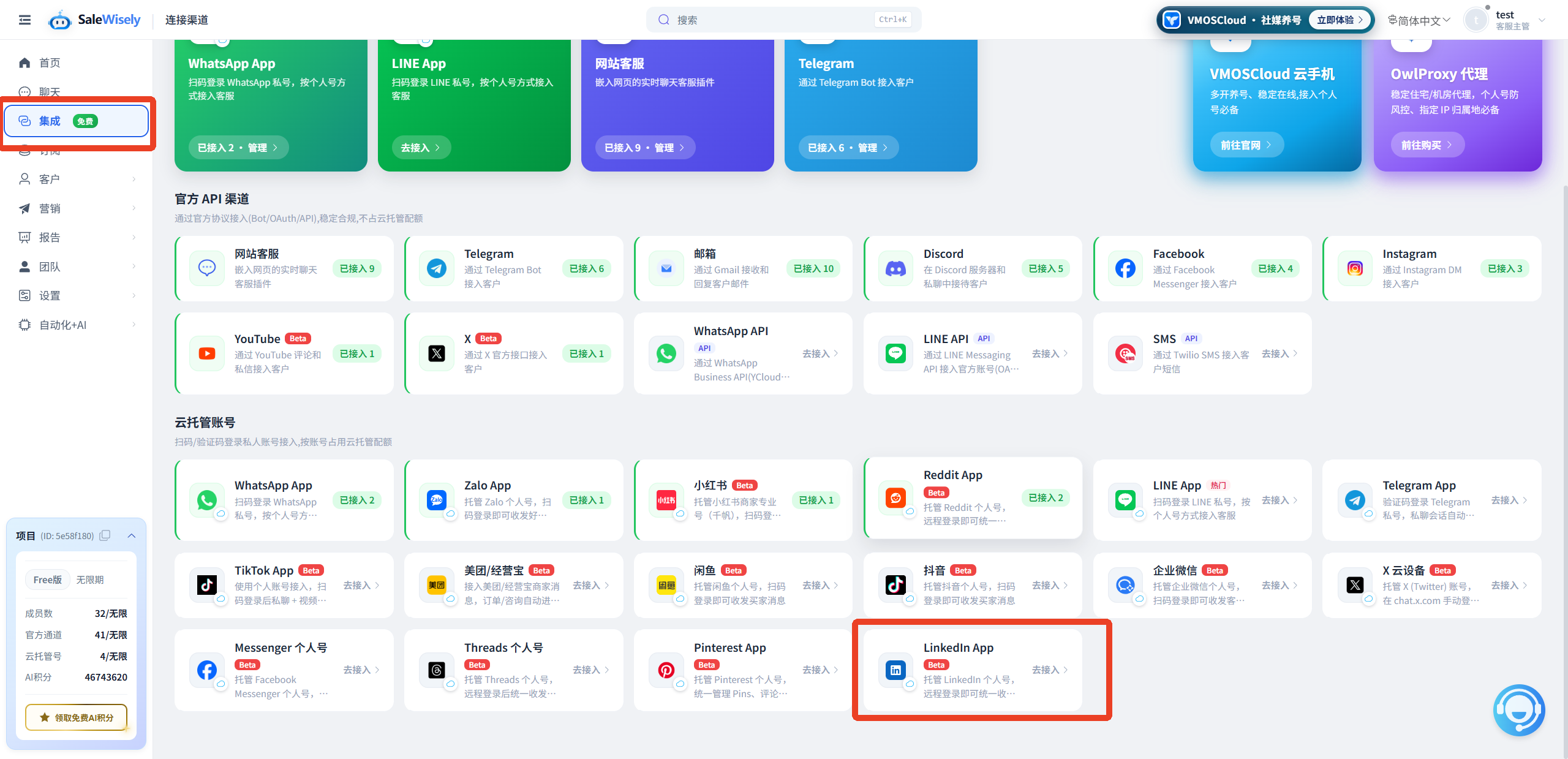The height and width of the screenshot is (759, 1568).
Task: Click 已接入 9 · 管理 on 网站客服 banner
Action: pos(644,148)
